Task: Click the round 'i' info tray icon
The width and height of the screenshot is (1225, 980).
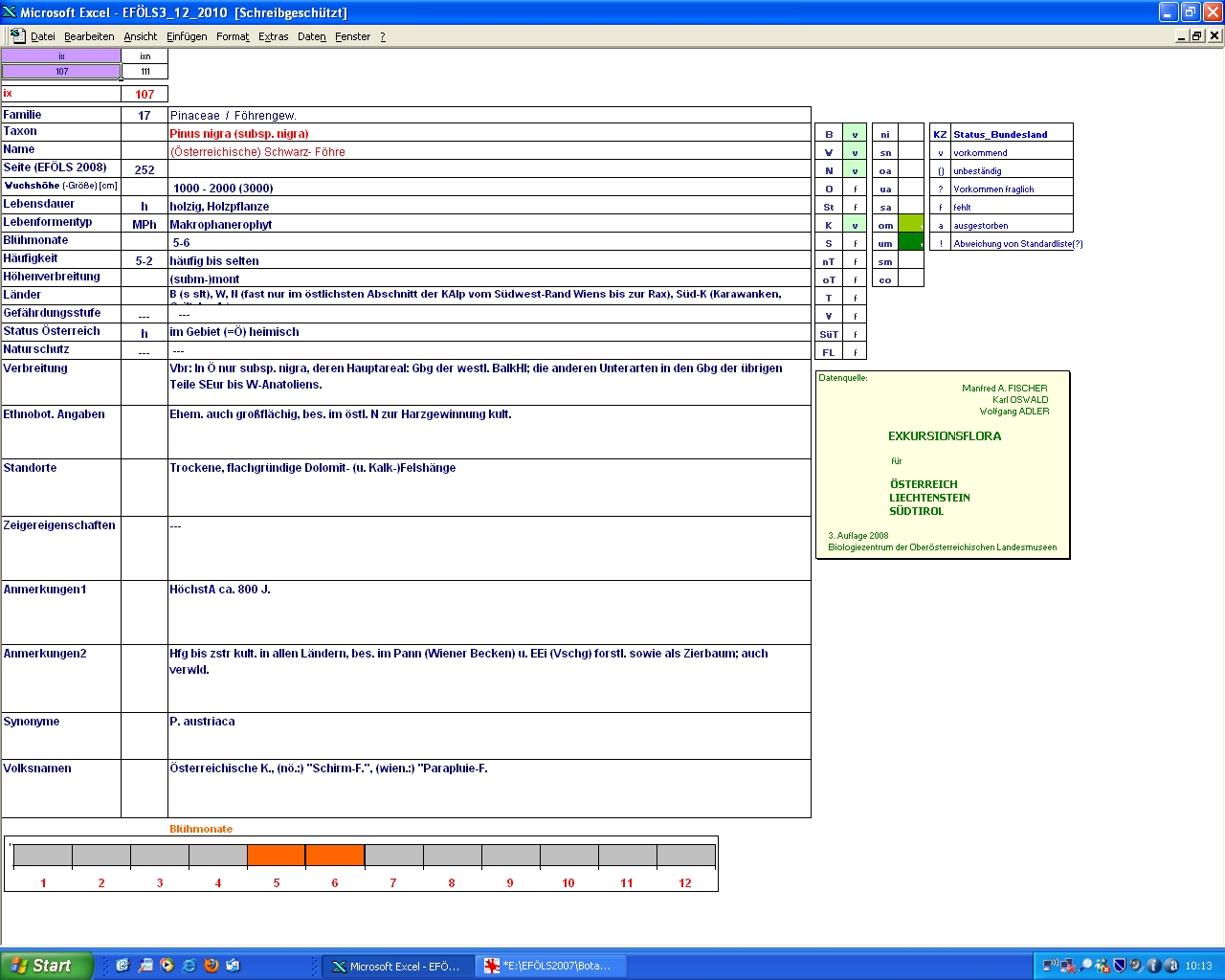Action: (1153, 966)
